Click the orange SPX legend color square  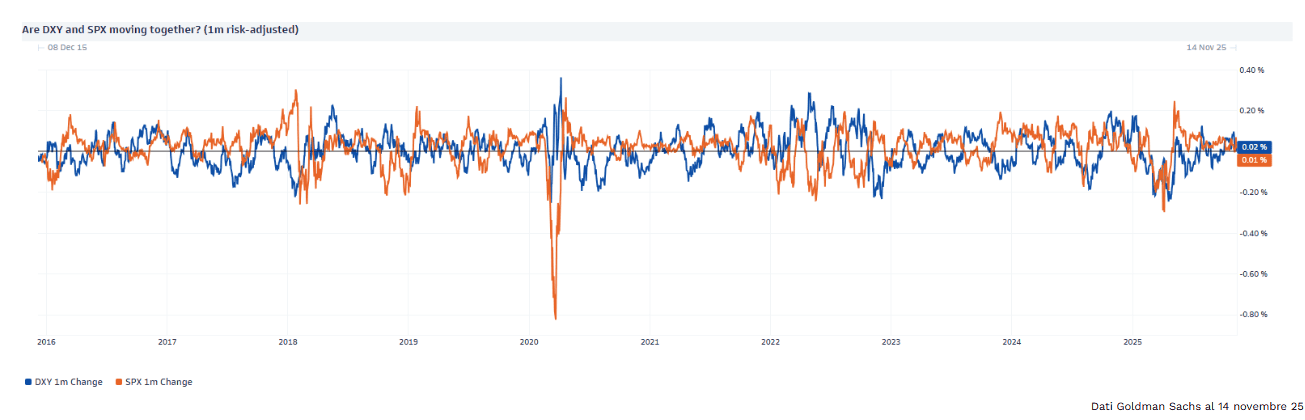click(x=117, y=382)
